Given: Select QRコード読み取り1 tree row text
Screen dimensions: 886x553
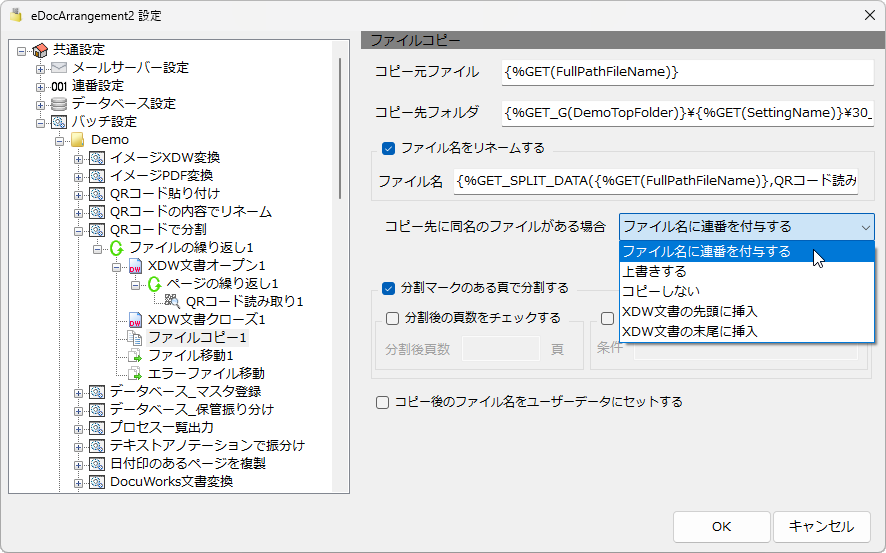Looking at the screenshot, I should click(x=245, y=302).
